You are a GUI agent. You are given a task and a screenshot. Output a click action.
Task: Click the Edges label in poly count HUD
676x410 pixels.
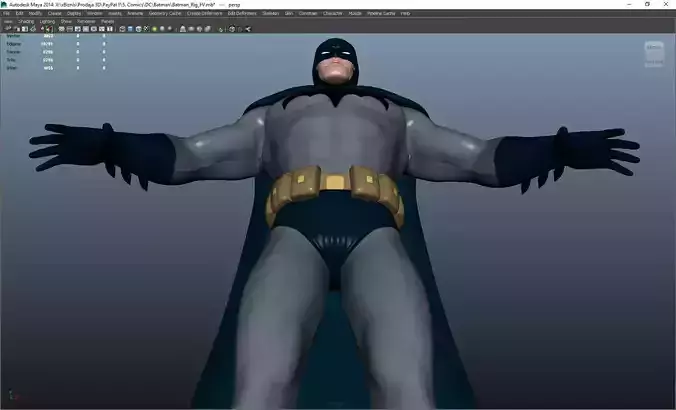[13, 44]
